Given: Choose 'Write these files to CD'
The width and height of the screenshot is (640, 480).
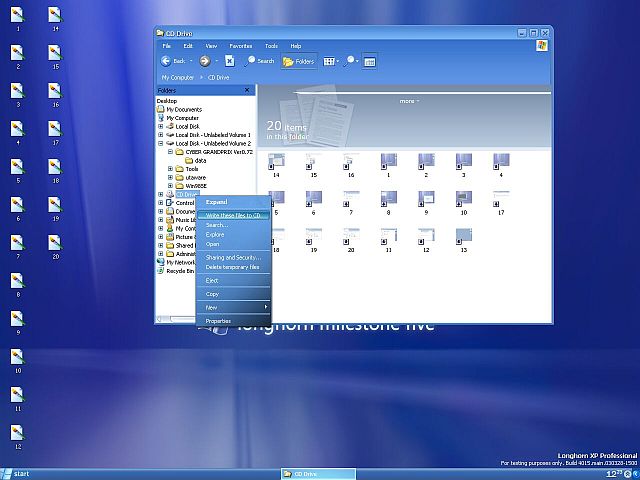Looking at the screenshot, I should click(232, 215).
